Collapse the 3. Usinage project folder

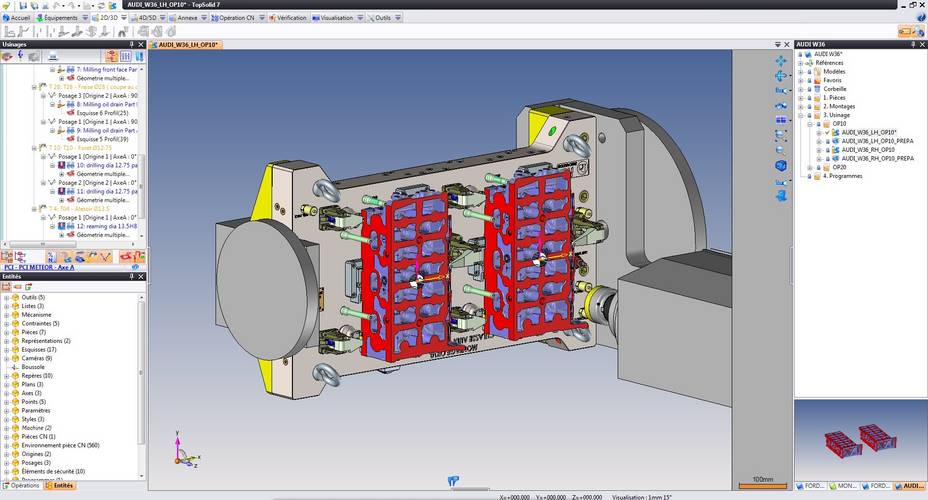[x=801, y=115]
